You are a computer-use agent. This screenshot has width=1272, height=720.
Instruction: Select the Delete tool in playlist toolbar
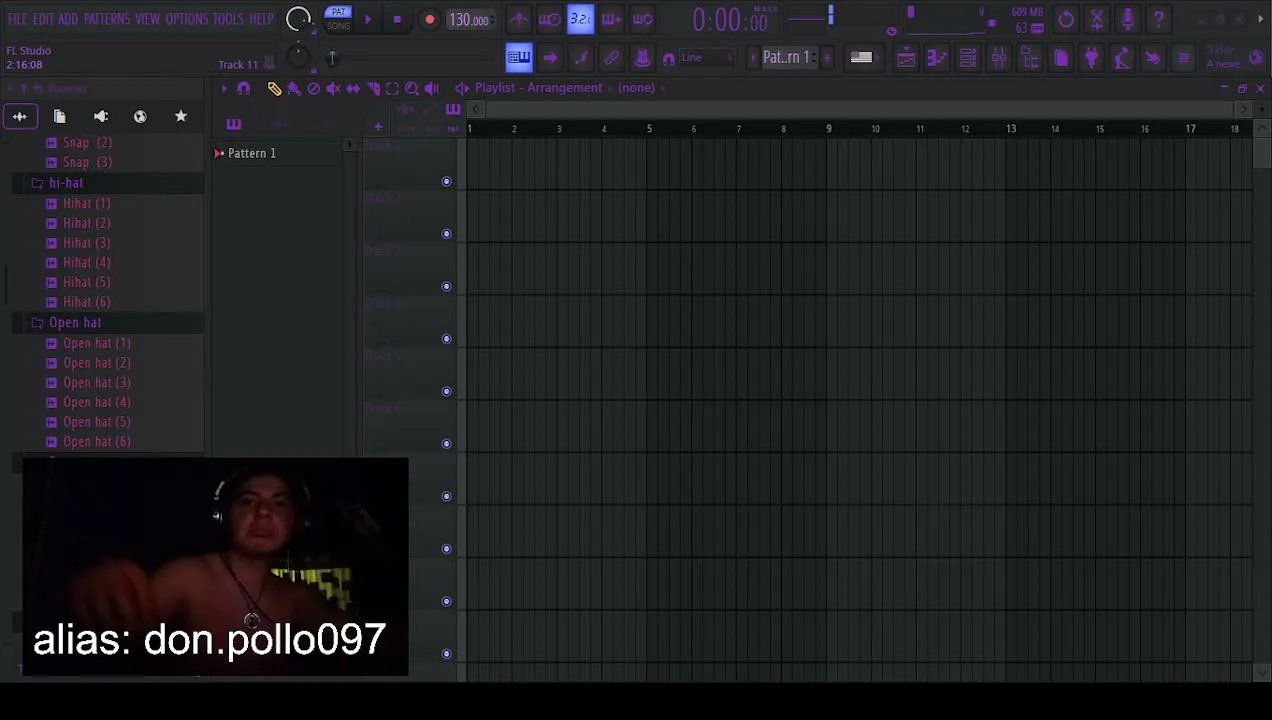coord(313,88)
